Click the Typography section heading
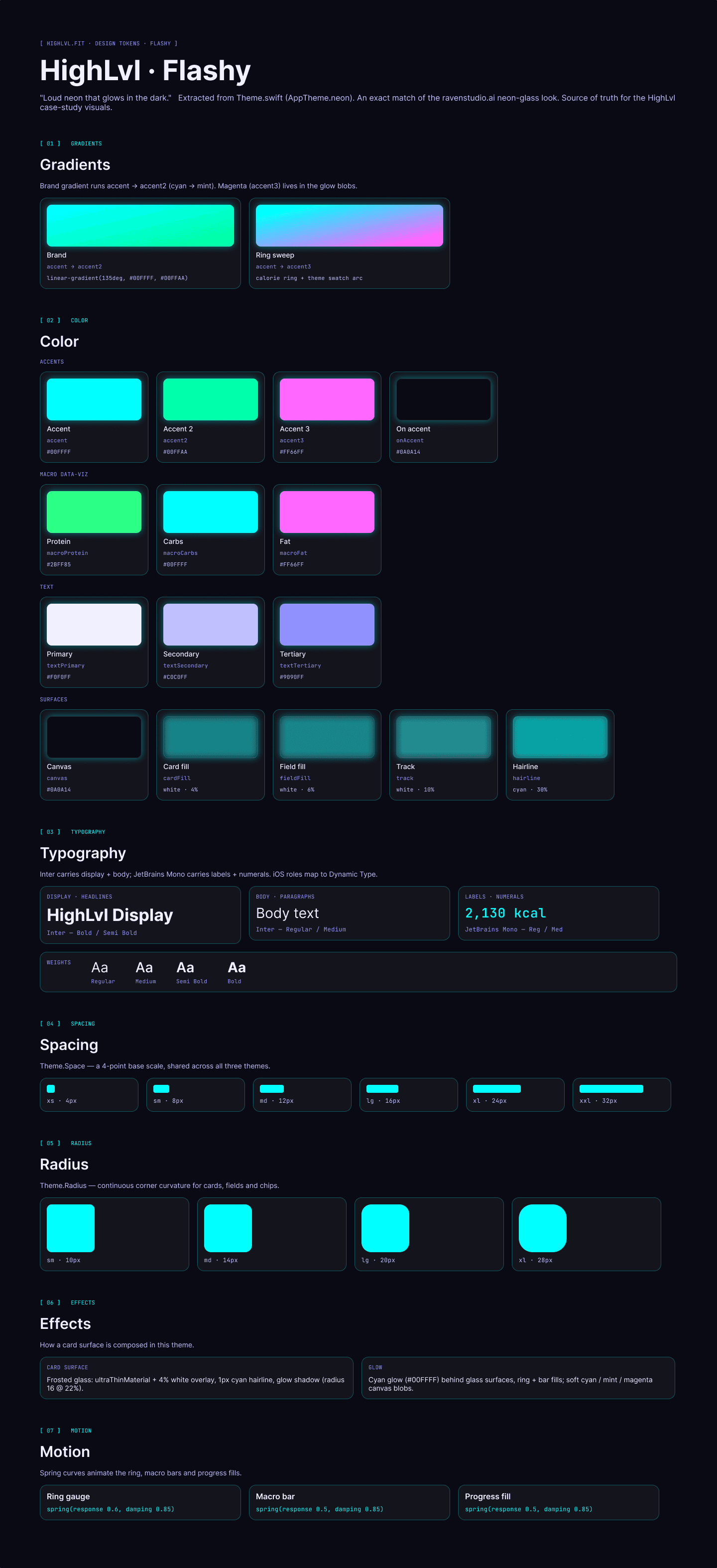 pyautogui.click(x=83, y=853)
